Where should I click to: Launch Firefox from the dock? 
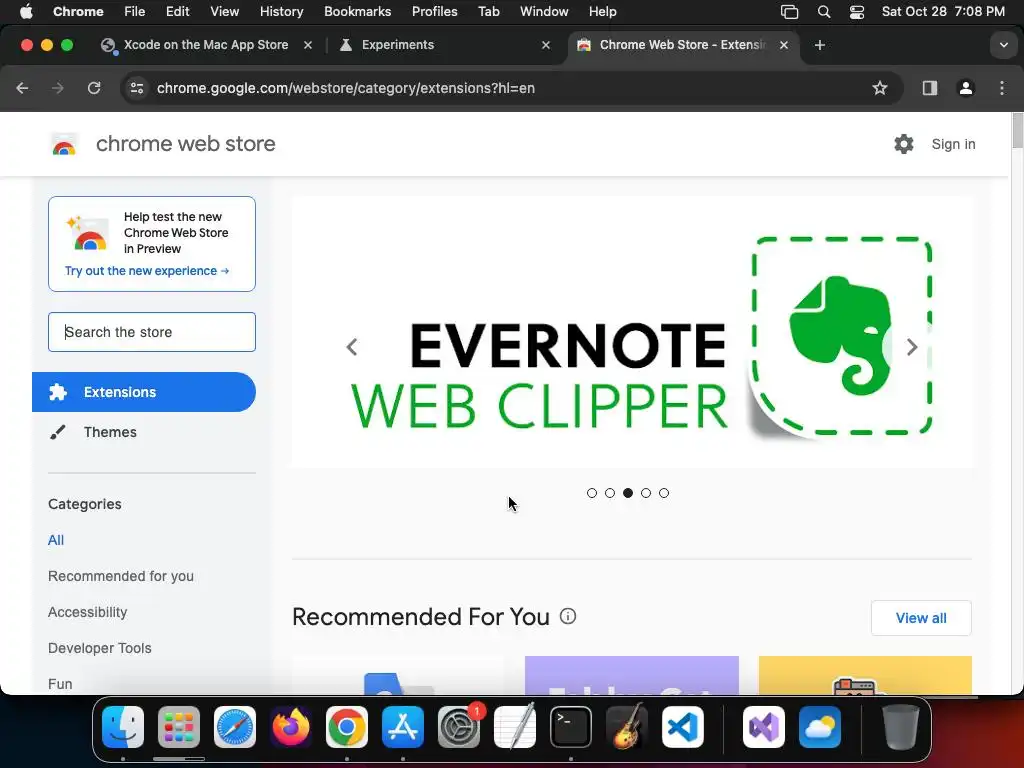point(291,727)
